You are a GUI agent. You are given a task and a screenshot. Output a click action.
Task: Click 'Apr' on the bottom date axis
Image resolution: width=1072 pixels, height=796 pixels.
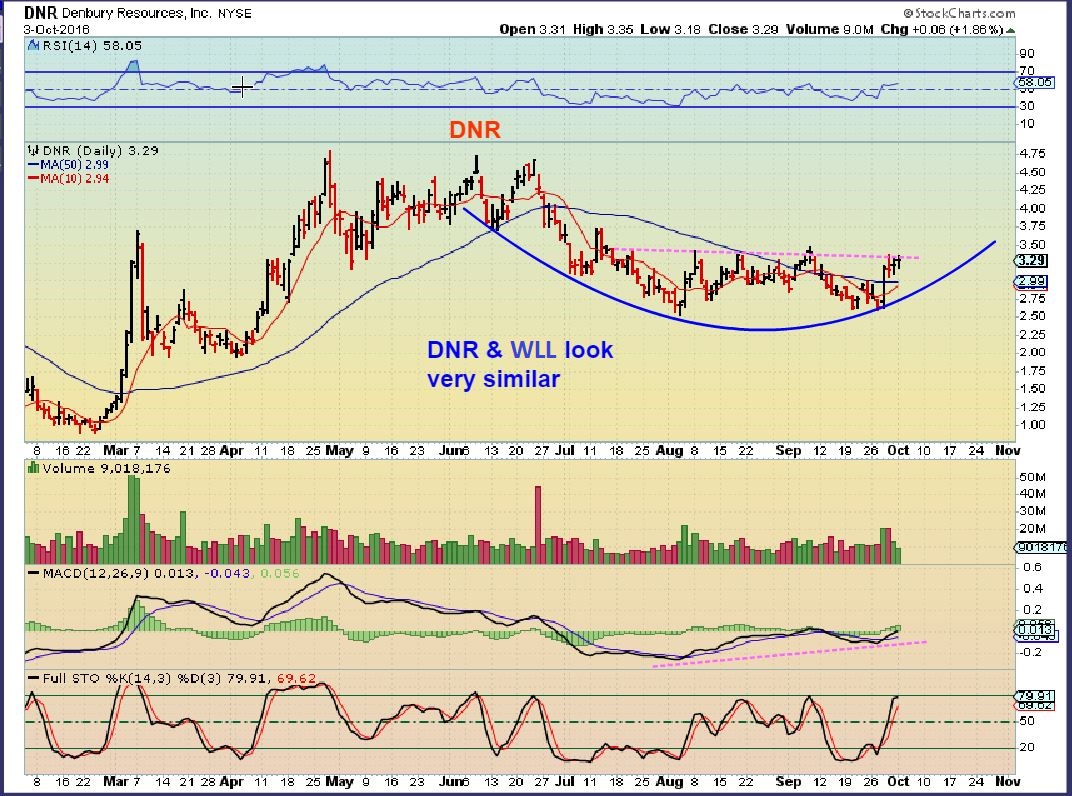click(x=232, y=781)
